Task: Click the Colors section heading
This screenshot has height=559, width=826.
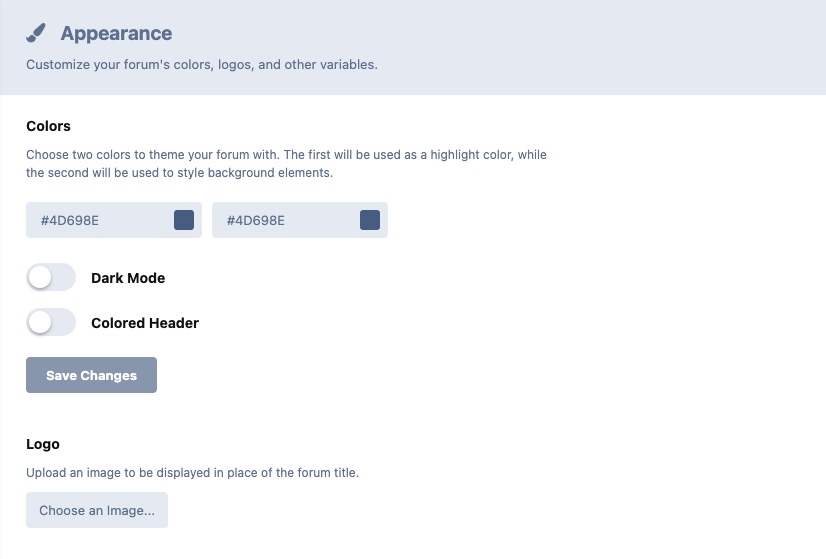Action: (x=48, y=126)
